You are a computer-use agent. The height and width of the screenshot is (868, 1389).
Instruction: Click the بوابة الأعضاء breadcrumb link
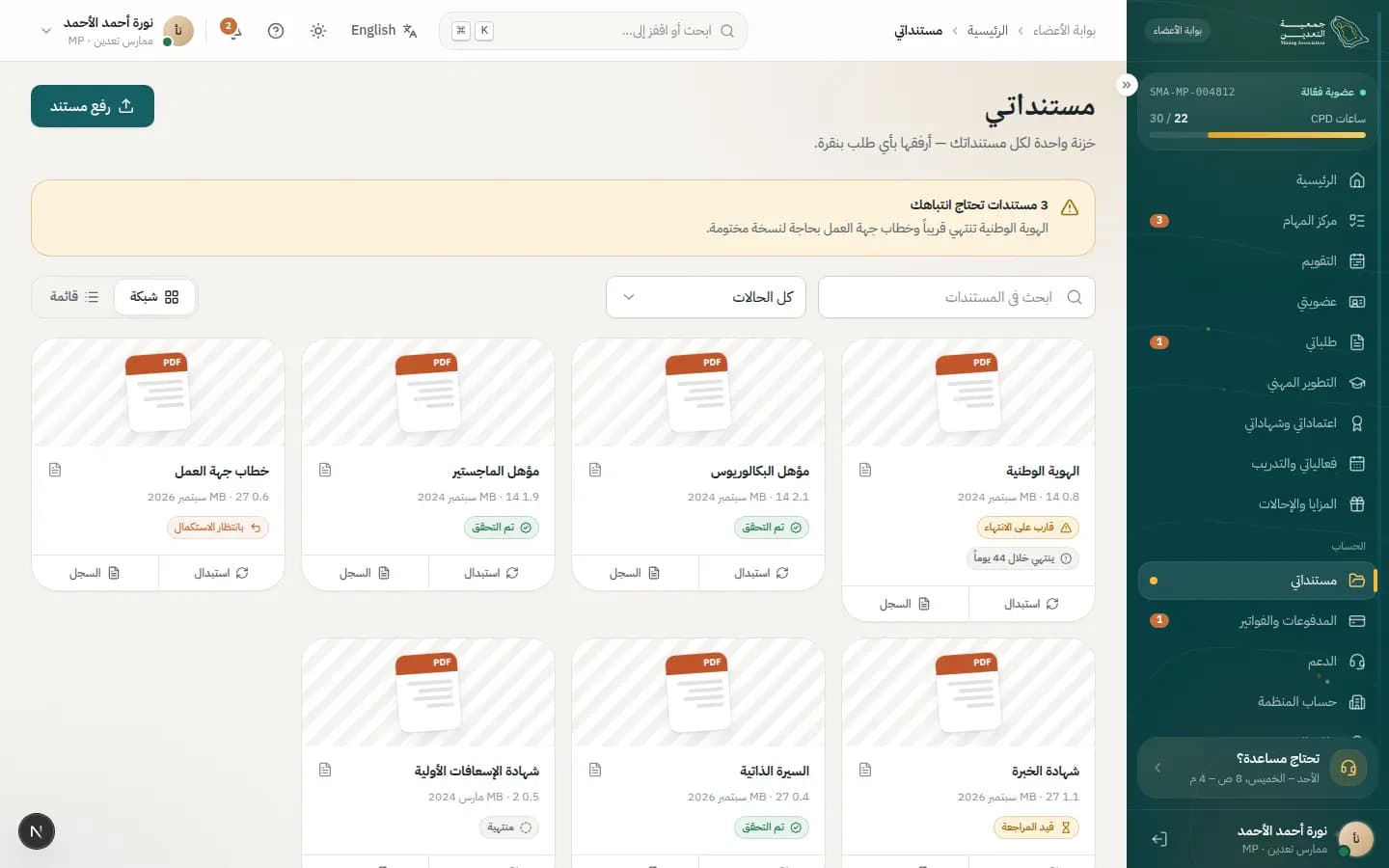[1064, 31]
